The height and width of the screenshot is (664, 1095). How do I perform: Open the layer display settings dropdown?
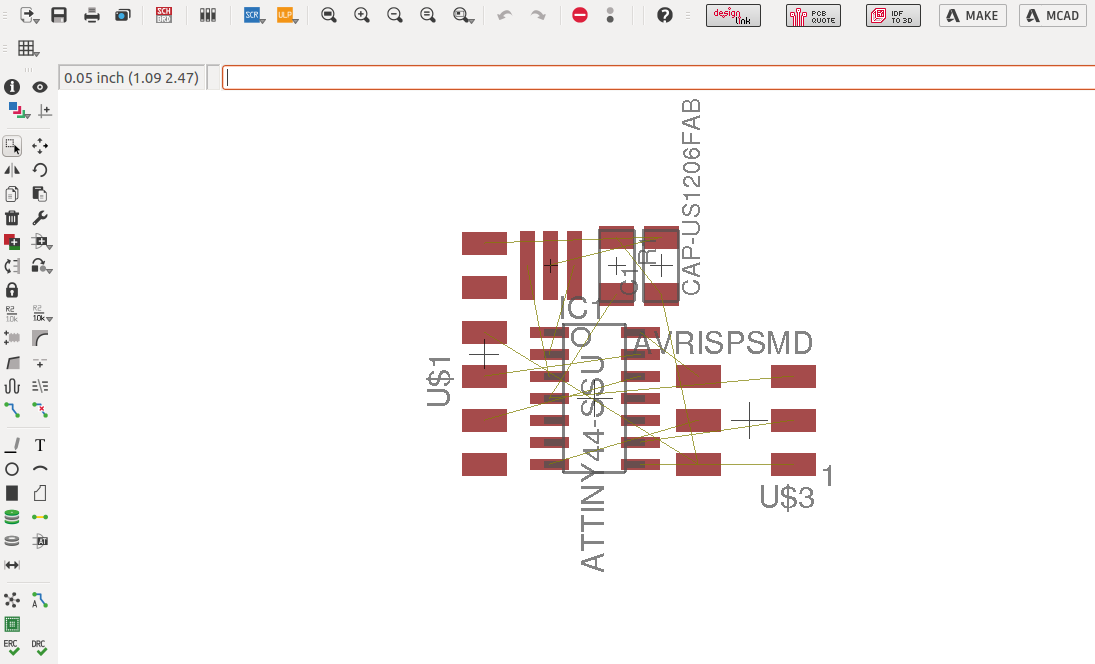pyautogui.click(x=18, y=111)
